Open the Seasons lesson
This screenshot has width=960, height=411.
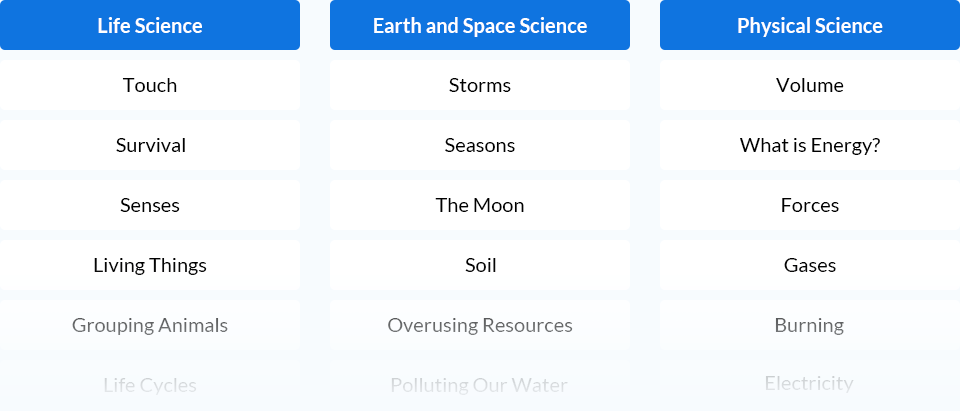(480, 145)
